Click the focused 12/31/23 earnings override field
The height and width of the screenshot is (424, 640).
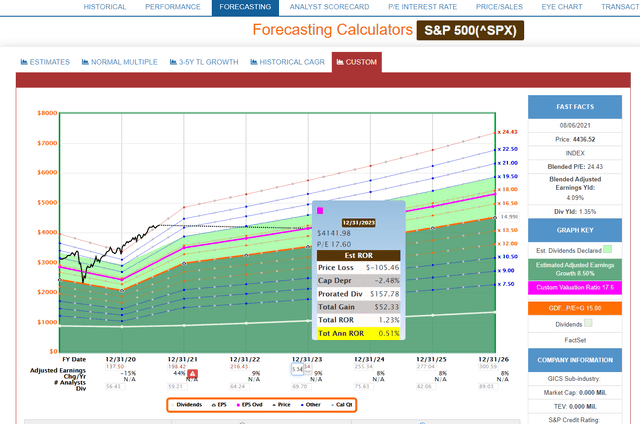(298, 369)
